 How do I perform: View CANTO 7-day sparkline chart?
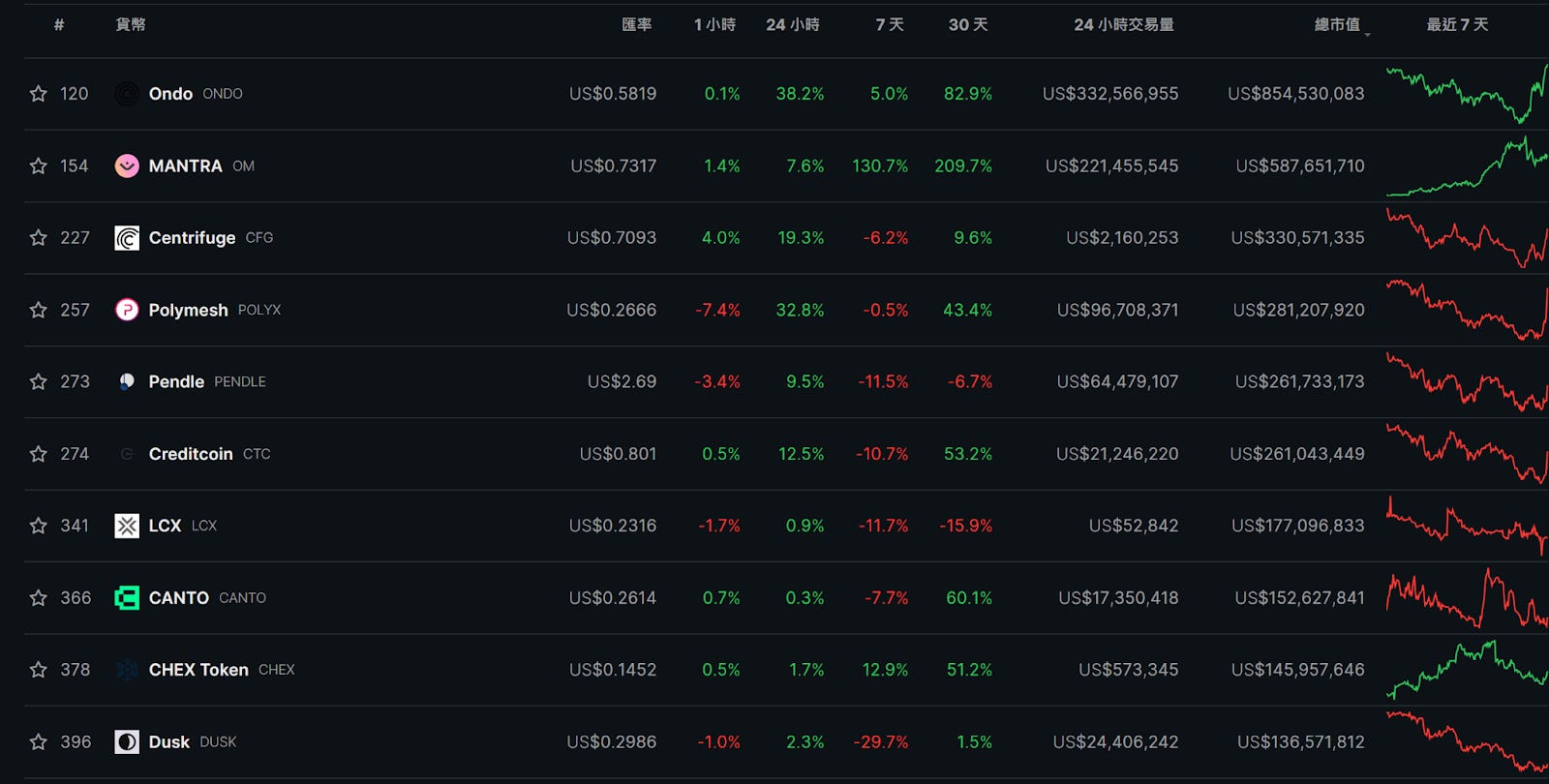point(1467,597)
